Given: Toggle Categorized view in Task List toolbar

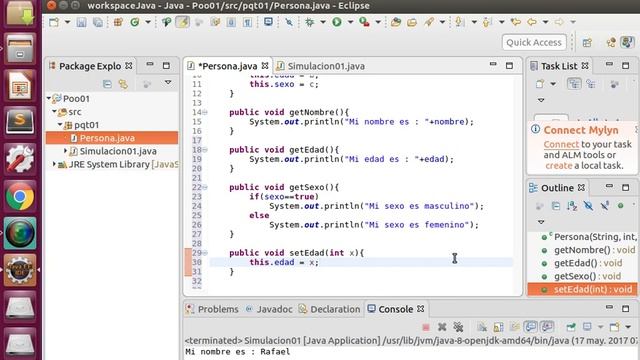Looking at the screenshot, I should tap(574, 84).
